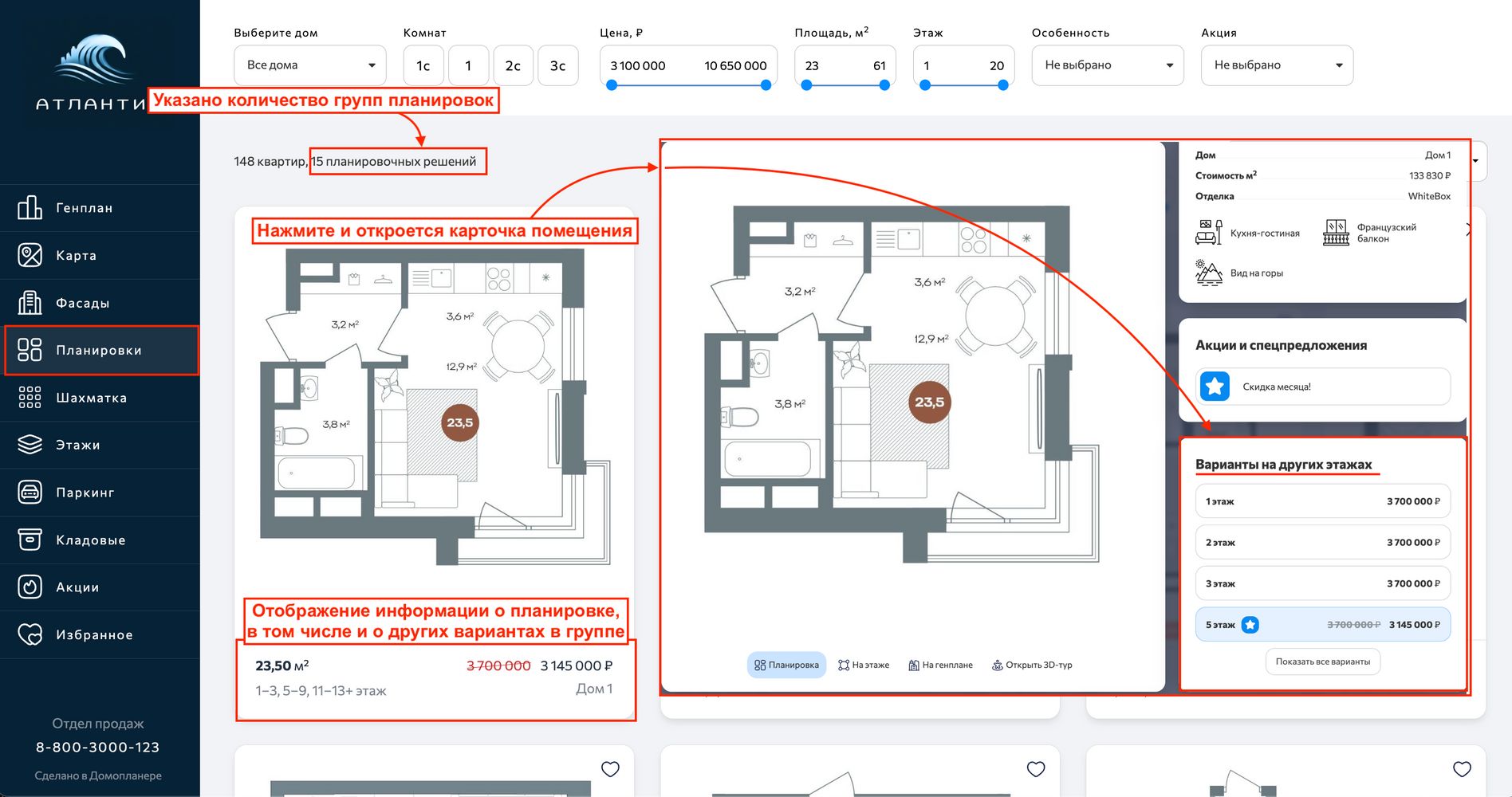Toggle the 1 room filter

tap(468, 65)
